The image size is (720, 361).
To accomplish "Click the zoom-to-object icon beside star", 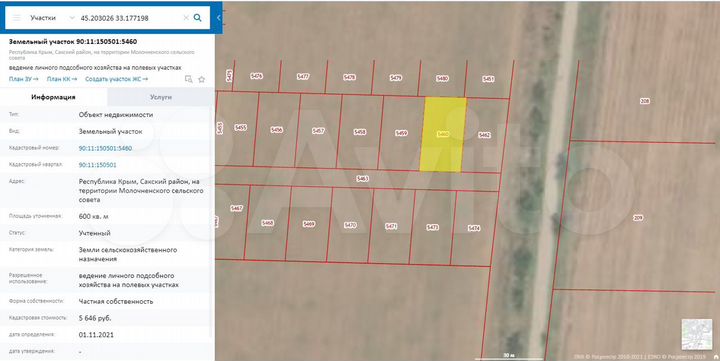I will coord(188,79).
